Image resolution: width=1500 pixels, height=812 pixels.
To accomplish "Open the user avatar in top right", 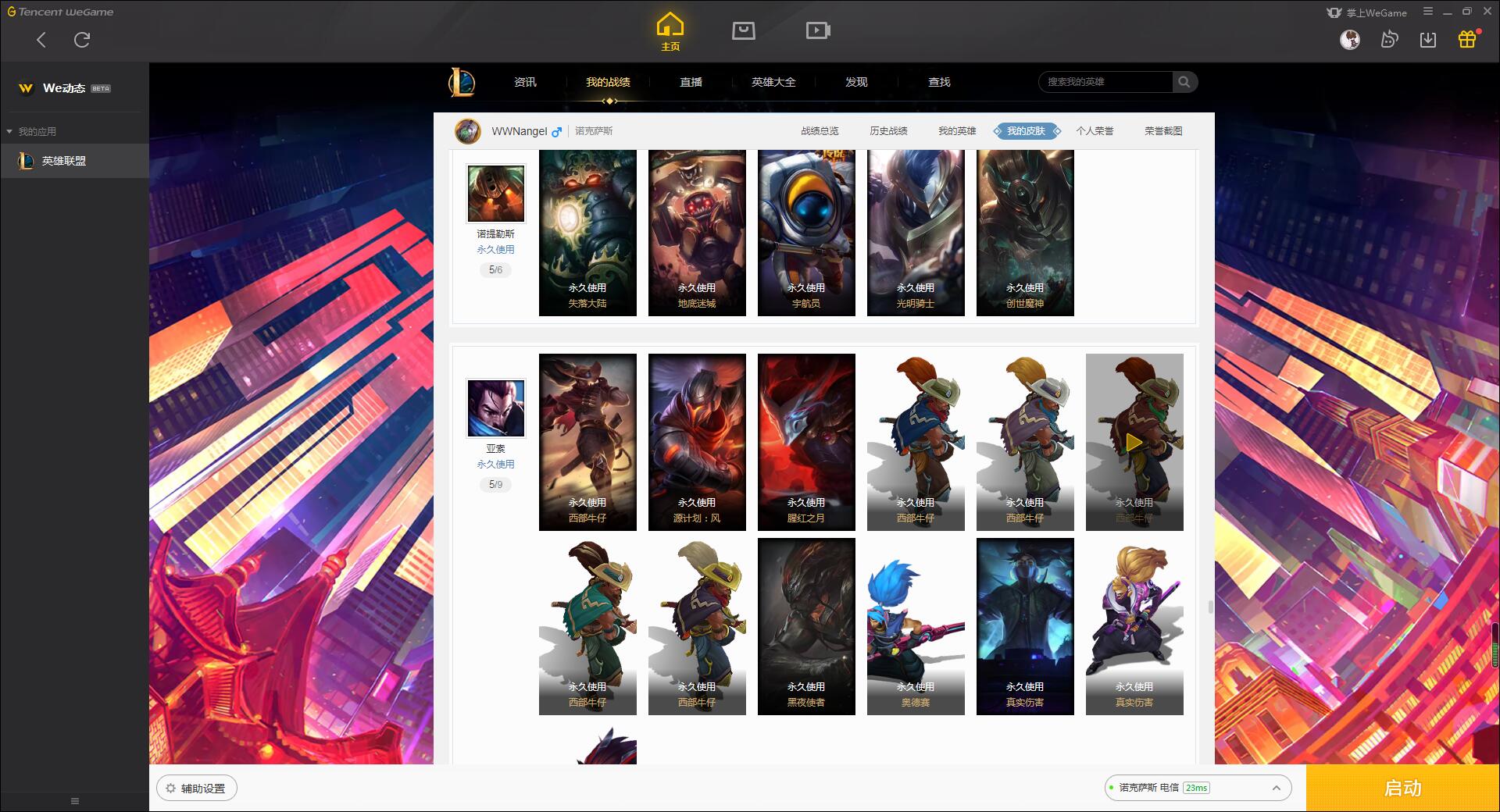I will (x=1350, y=39).
